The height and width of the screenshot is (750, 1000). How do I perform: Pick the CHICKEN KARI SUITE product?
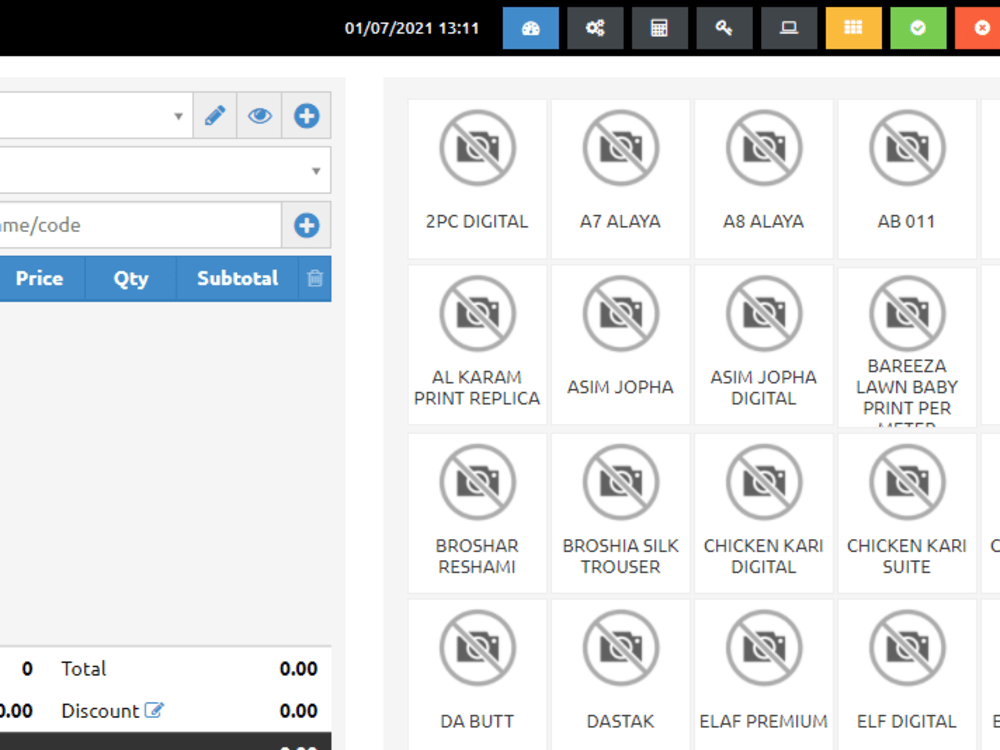tap(907, 513)
